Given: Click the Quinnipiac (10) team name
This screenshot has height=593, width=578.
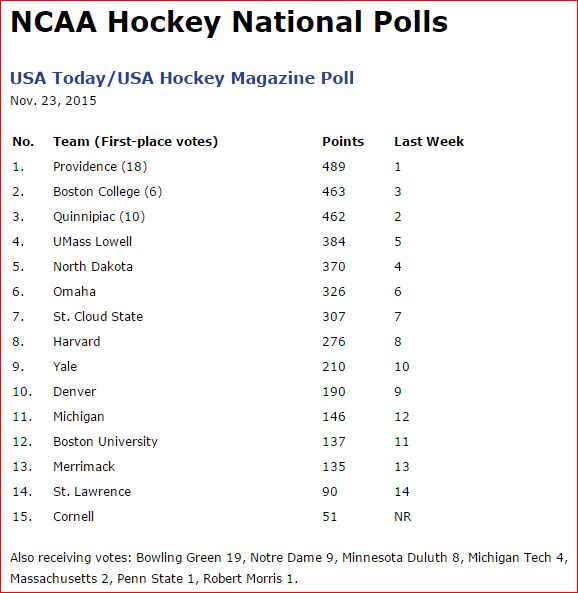Looking at the screenshot, I should (99, 217).
